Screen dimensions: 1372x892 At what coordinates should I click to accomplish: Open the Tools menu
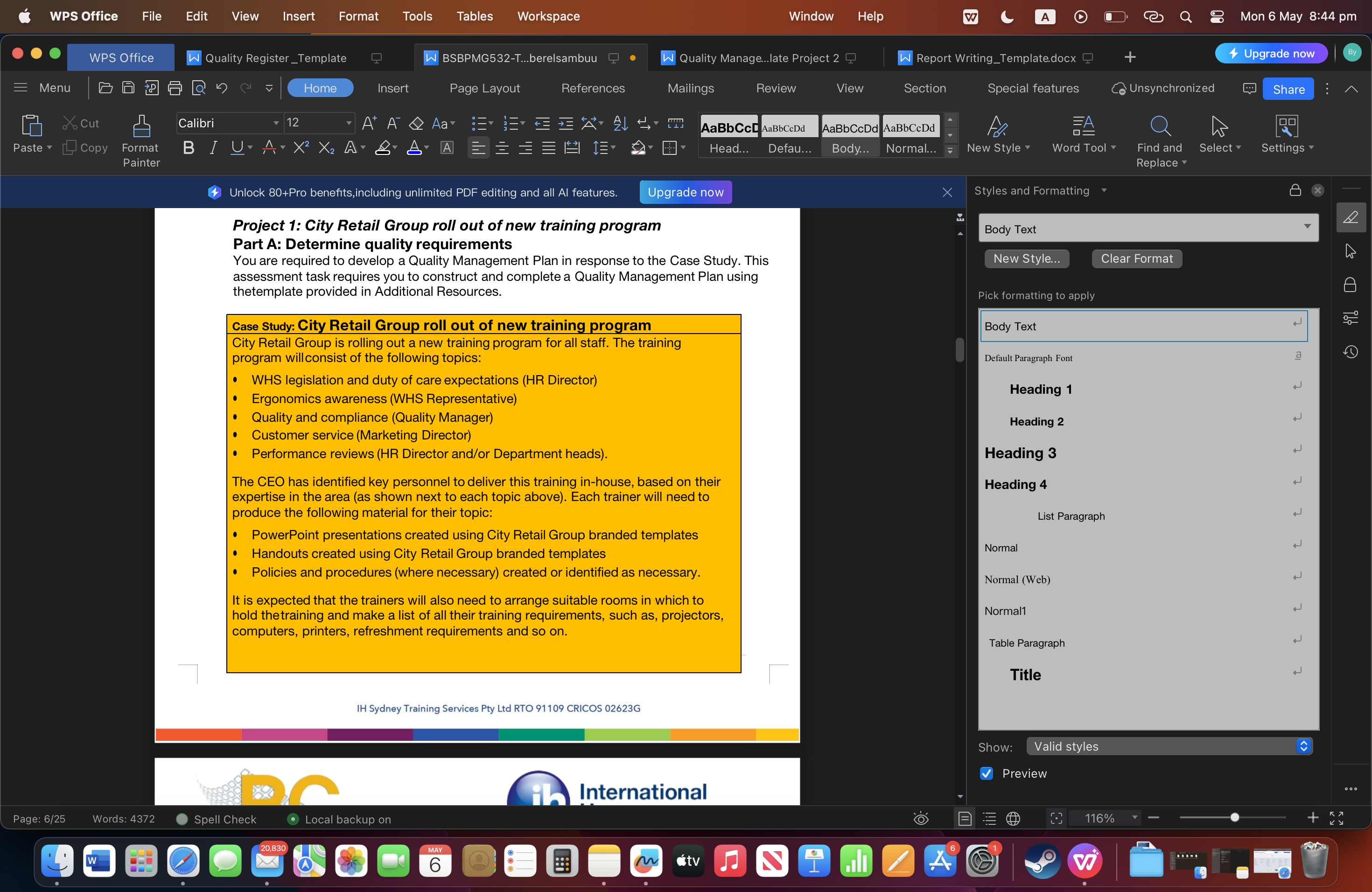(417, 16)
